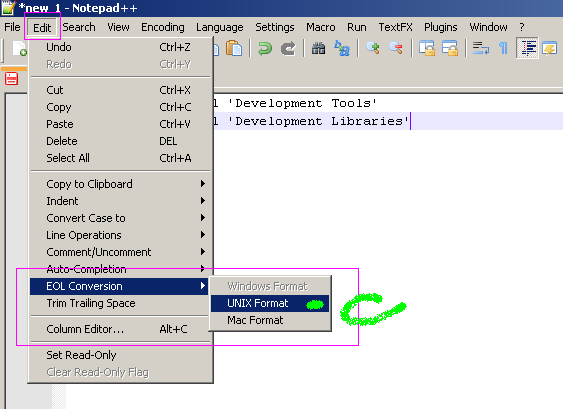
Task: Click the green Undo arrow toolbar icon
Action: click(265, 48)
